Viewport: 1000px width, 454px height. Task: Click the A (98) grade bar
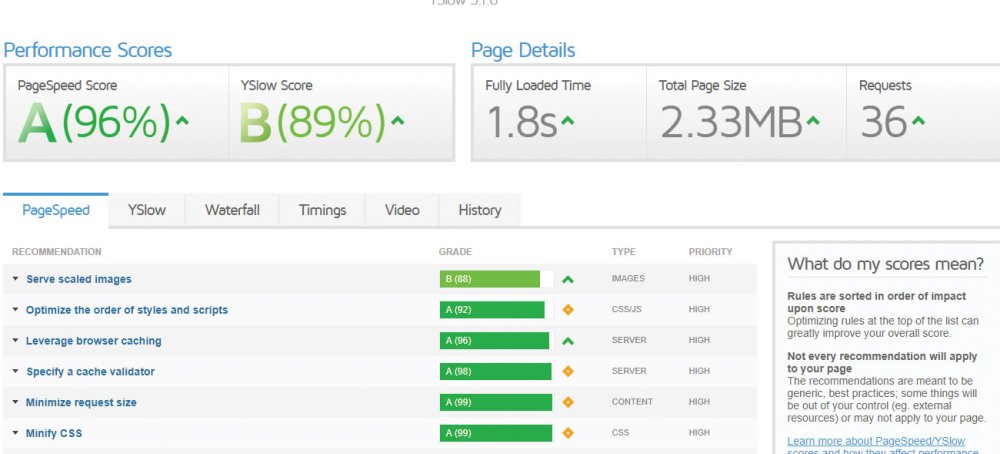click(496, 372)
